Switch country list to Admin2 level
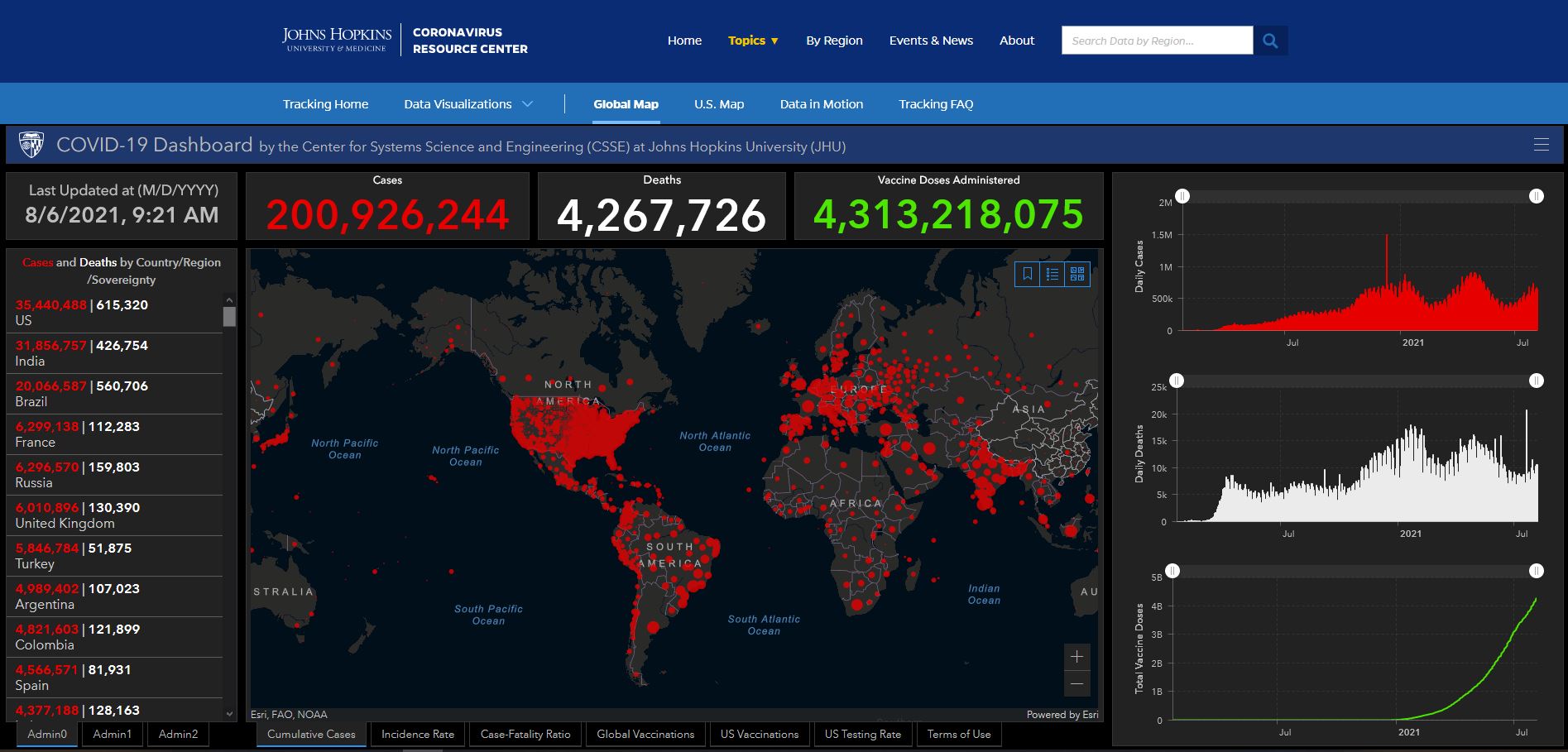Screen dimensions: 1568x752 (x=178, y=734)
